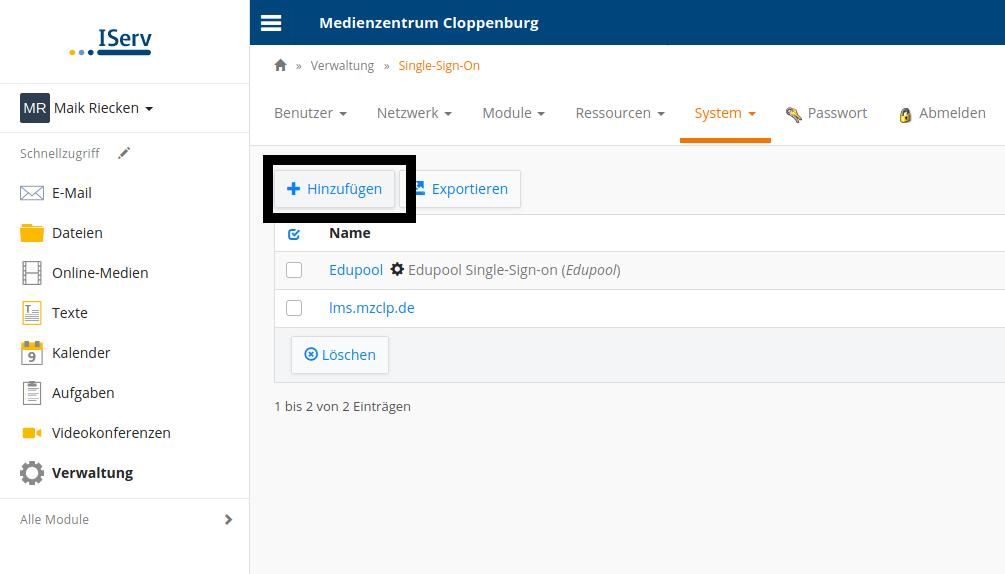Toggle the select-all checkbox in table header
Viewport: 1005px width, 574px height.
(x=294, y=234)
